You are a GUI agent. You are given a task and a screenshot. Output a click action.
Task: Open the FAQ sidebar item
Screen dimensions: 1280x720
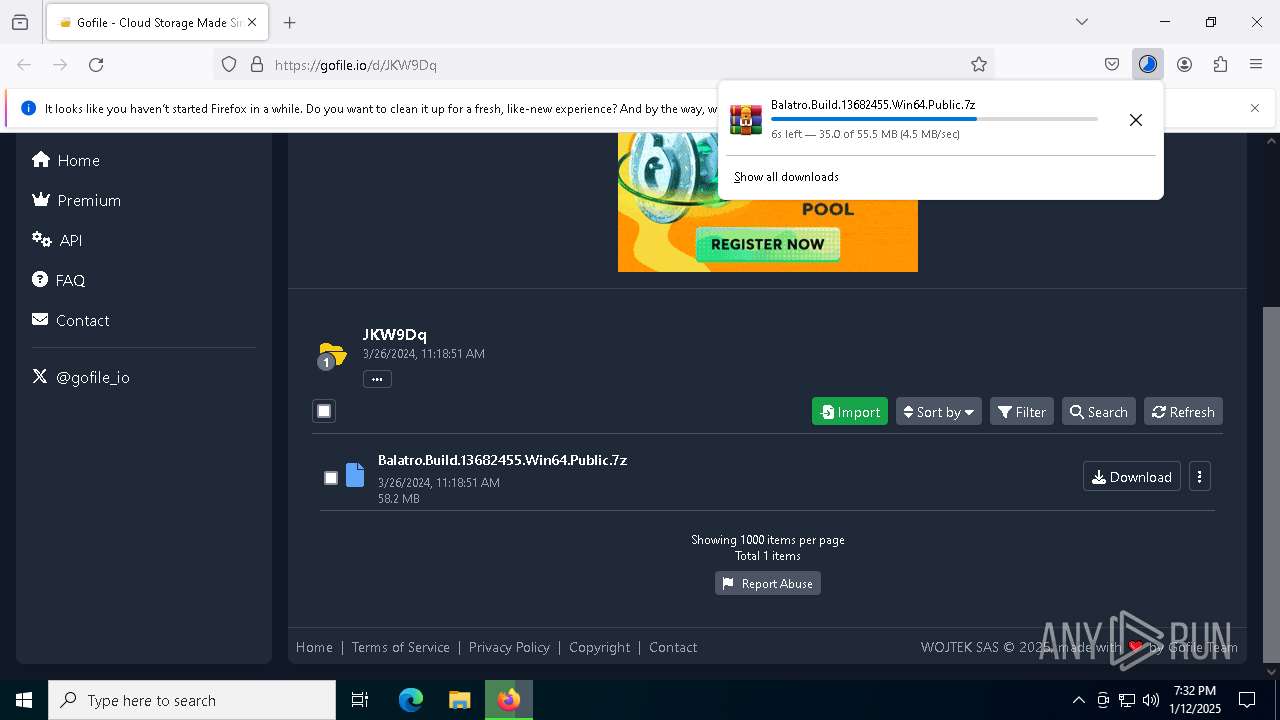click(58, 280)
